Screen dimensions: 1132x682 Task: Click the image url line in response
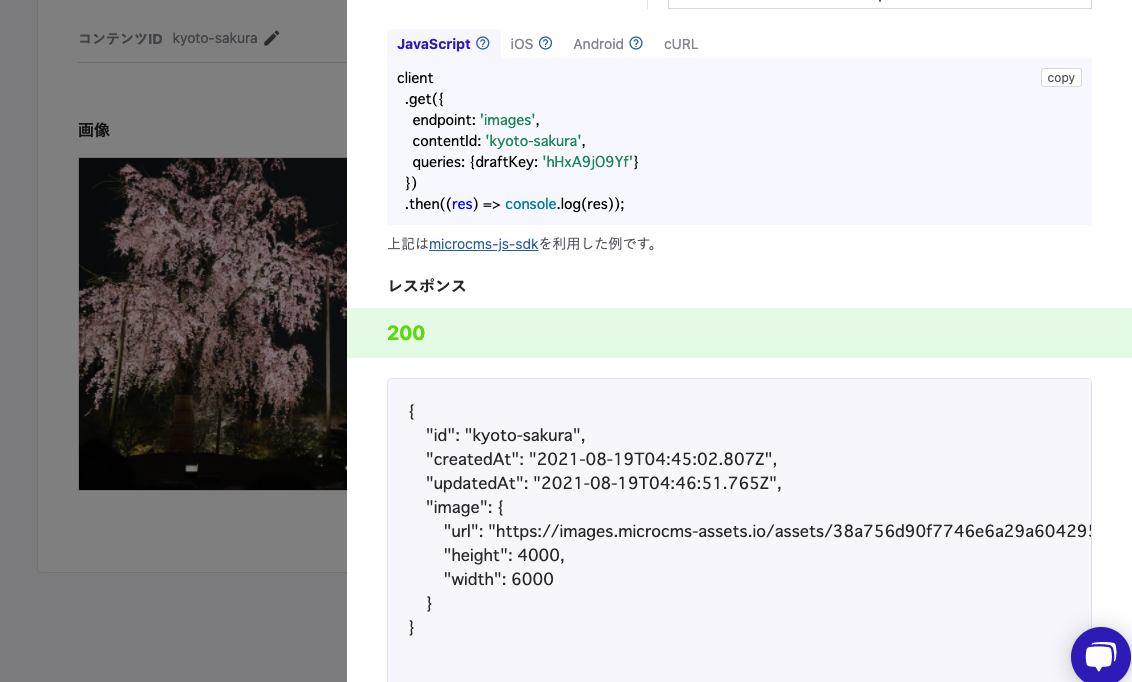coord(767,531)
